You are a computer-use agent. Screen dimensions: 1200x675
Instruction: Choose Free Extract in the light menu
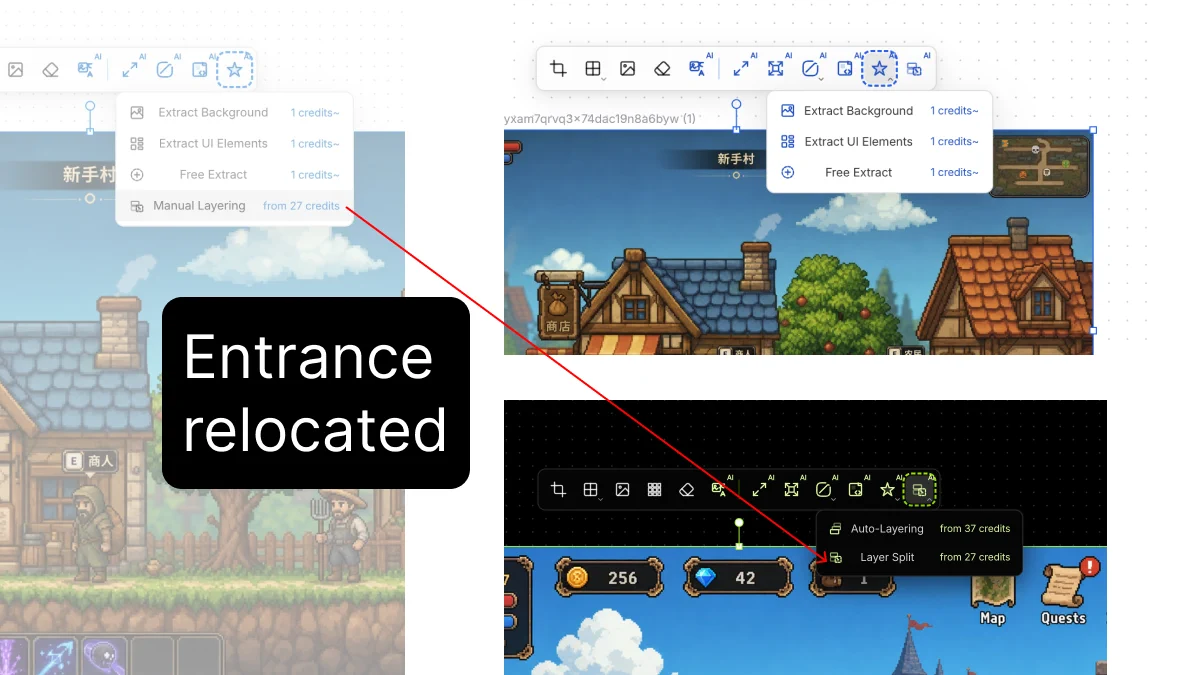(x=880, y=173)
